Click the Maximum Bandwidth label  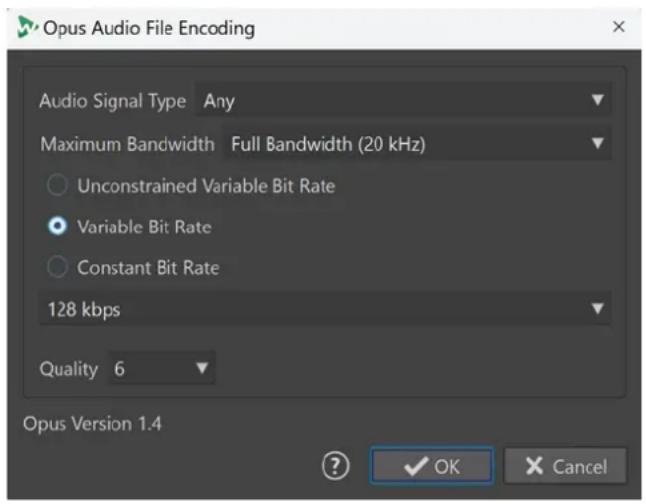127,144
